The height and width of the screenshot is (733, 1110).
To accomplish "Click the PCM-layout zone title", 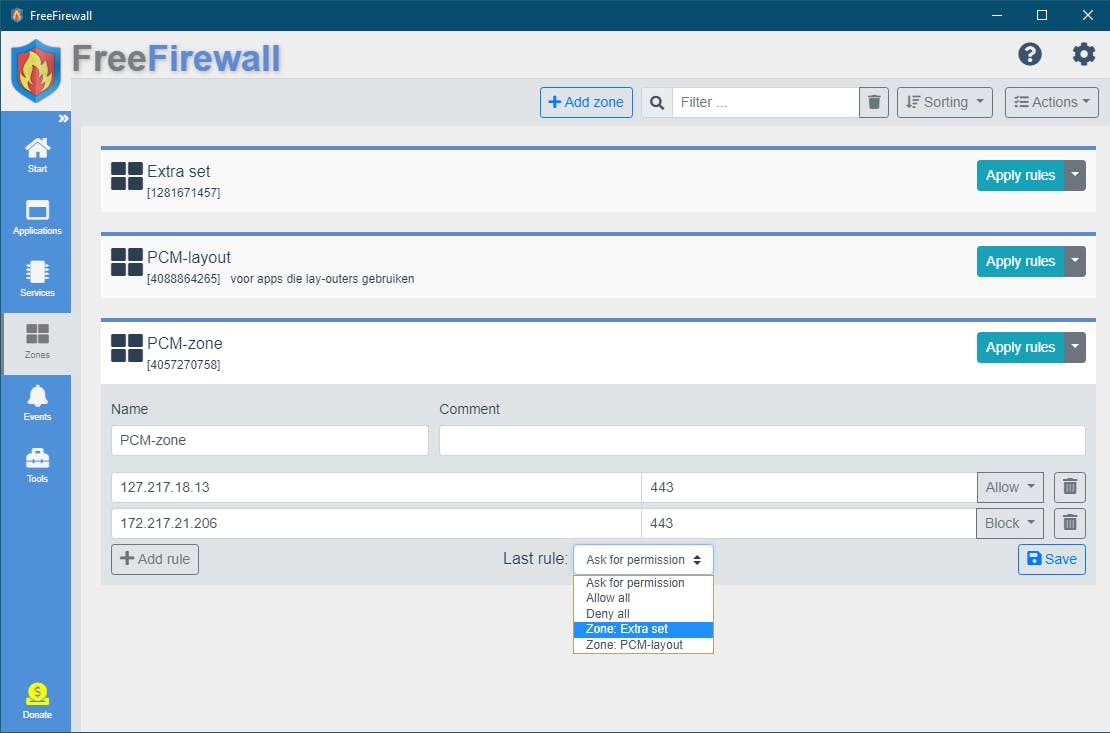I will (189, 257).
